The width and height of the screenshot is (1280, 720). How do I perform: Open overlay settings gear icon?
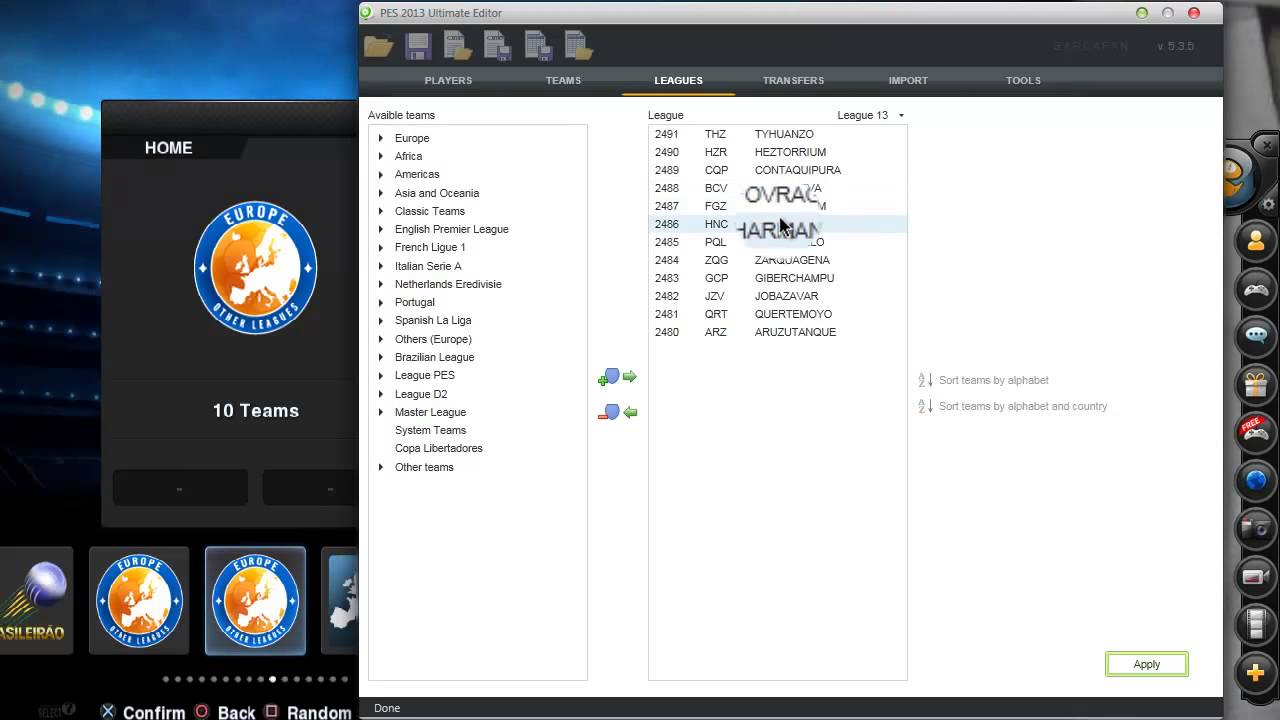[1269, 204]
